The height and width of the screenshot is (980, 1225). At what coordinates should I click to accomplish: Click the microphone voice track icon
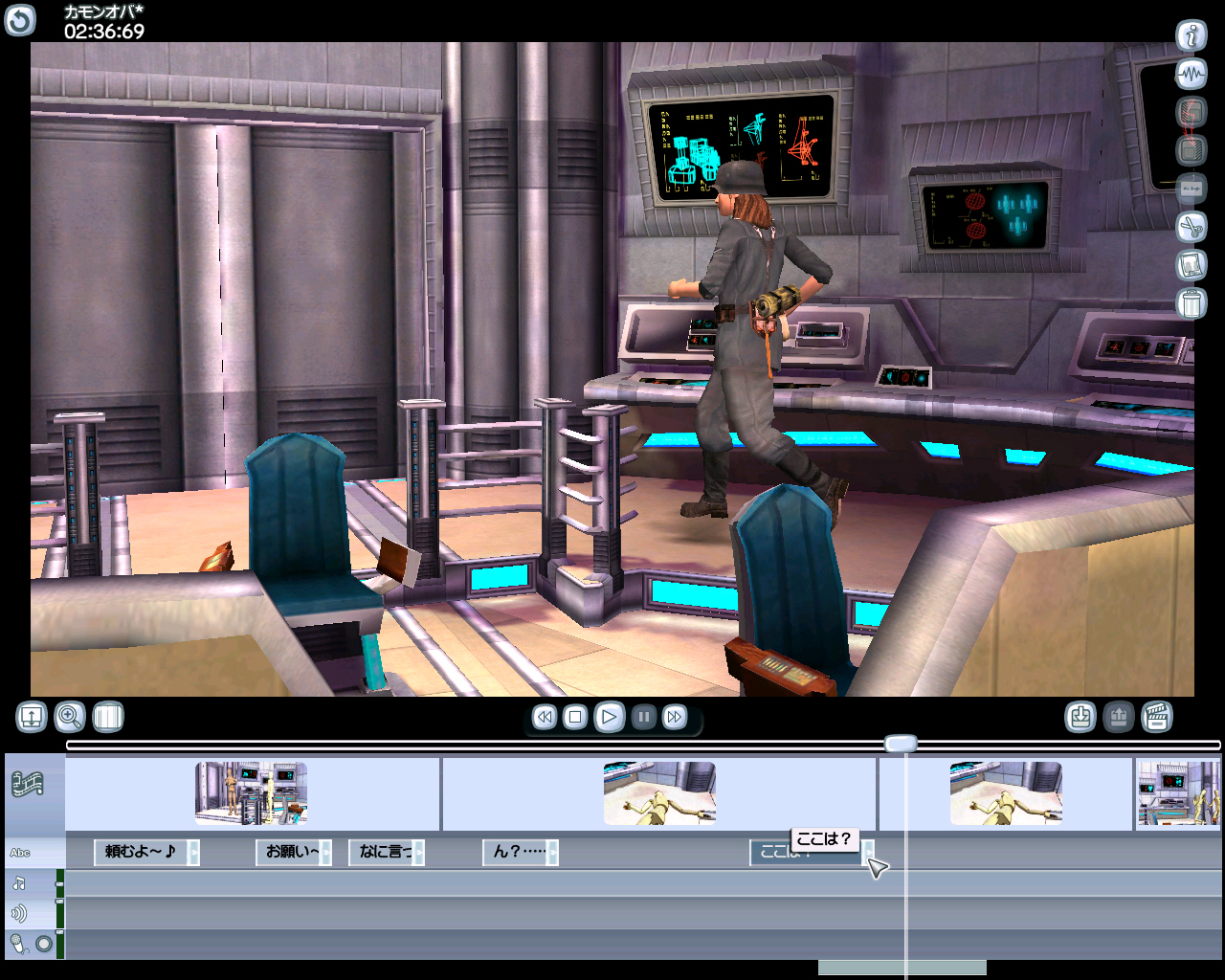18,945
